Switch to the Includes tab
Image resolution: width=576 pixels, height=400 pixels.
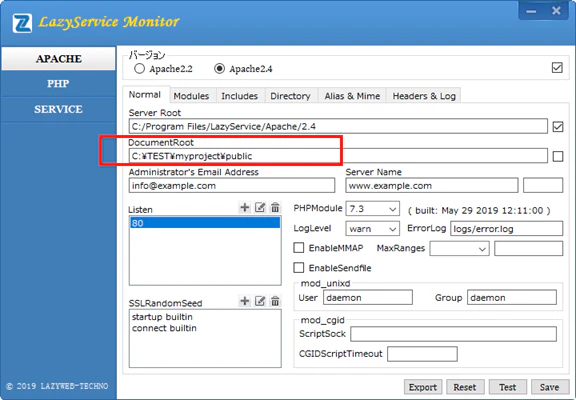240,96
